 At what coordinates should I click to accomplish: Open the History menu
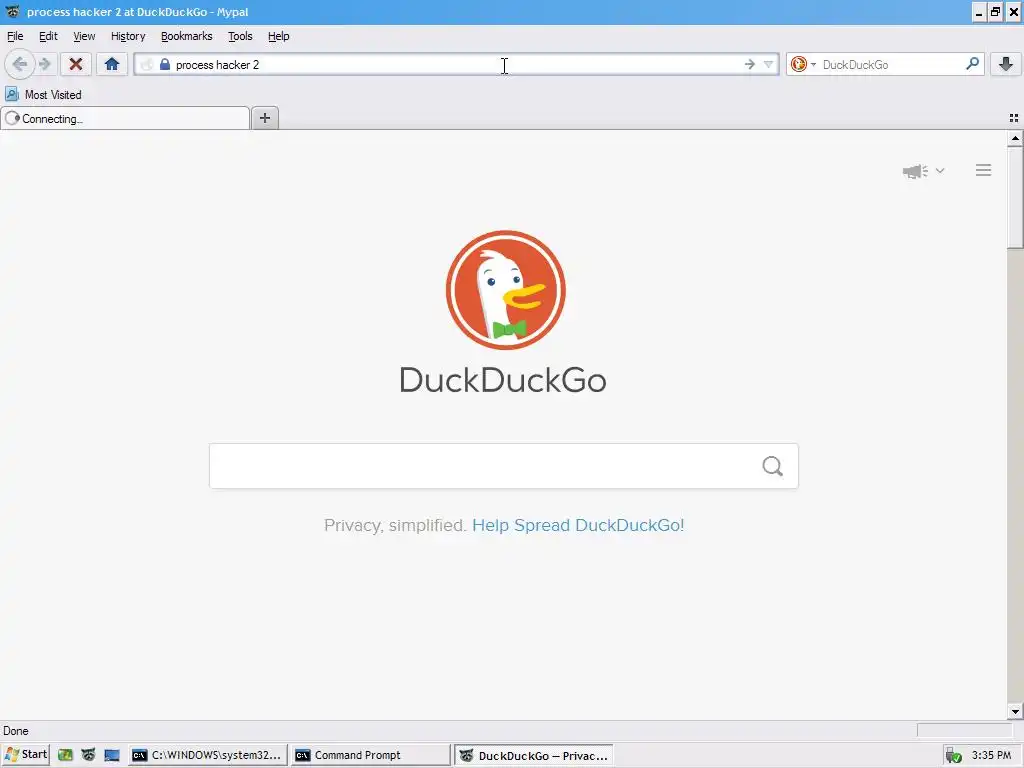coord(128,36)
